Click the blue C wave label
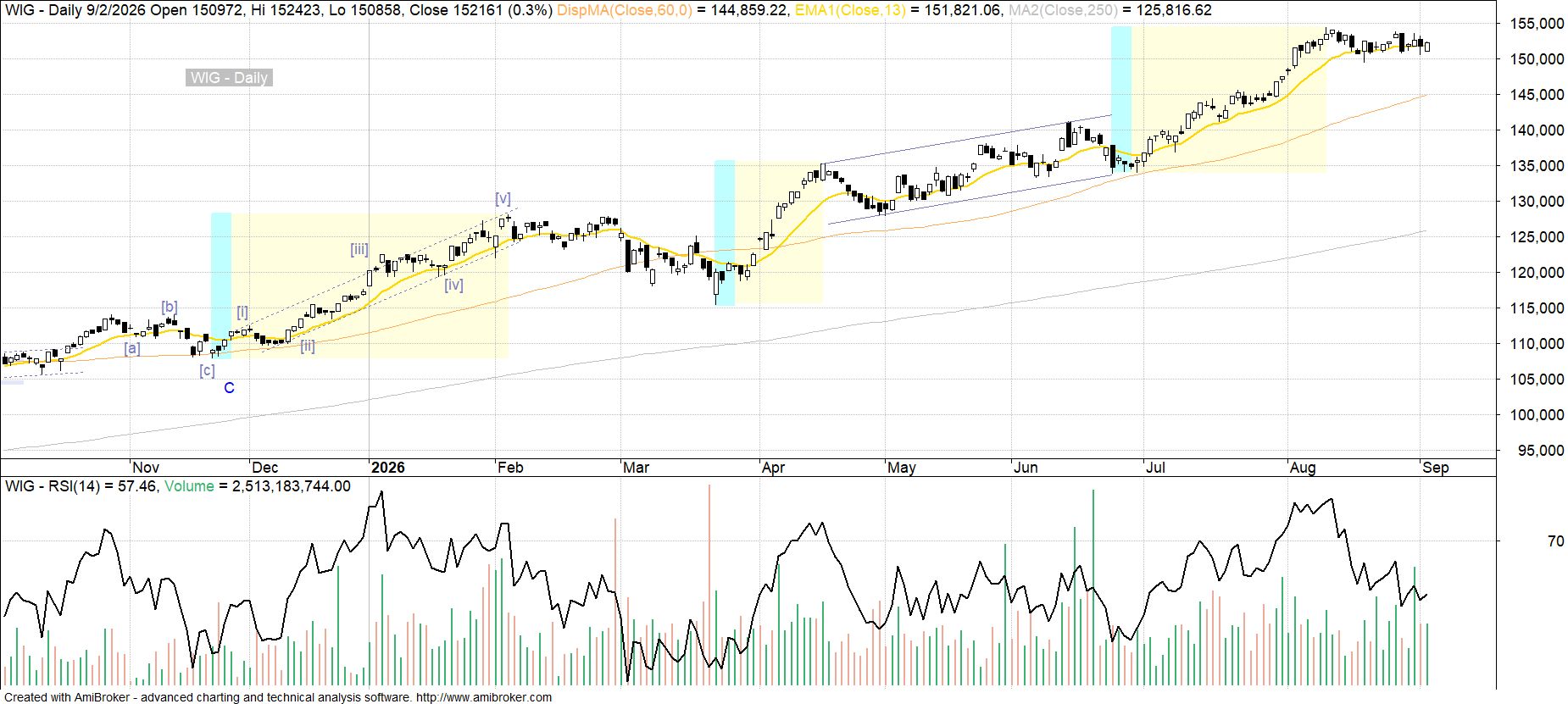Viewport: 1568px width, 704px height. pos(229,388)
